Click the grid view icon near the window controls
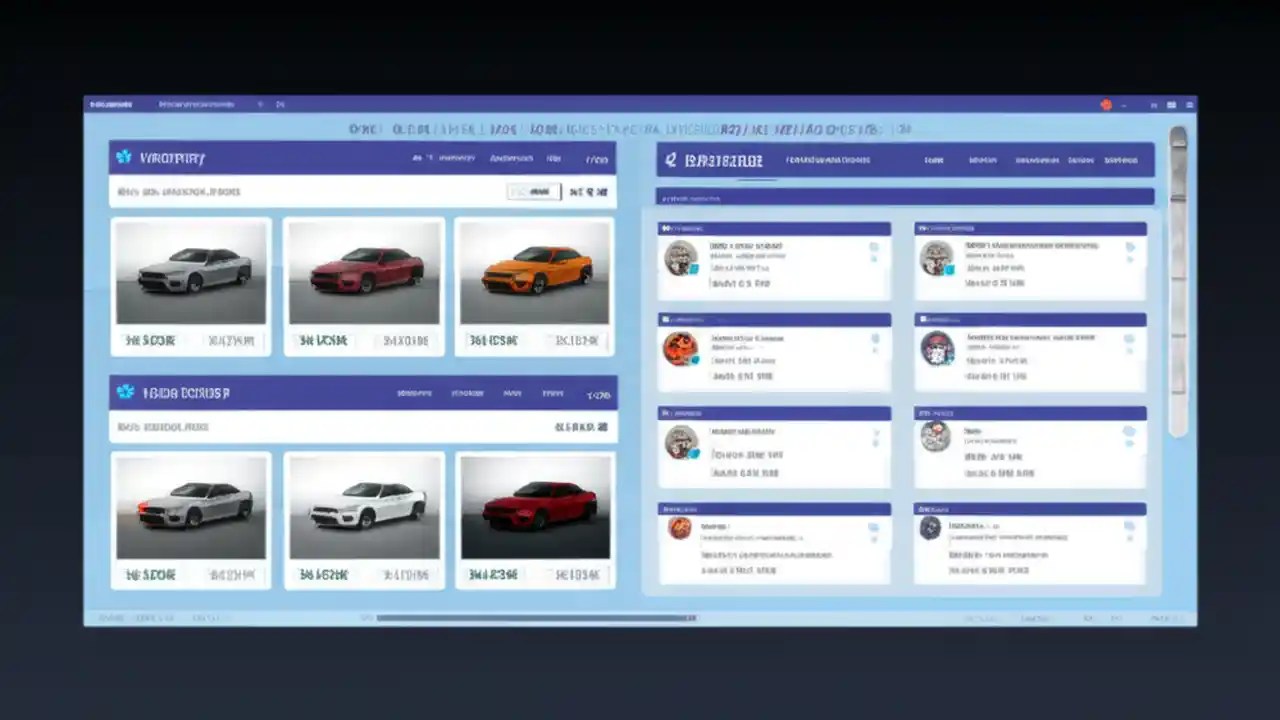The image size is (1280, 720). point(1172,104)
